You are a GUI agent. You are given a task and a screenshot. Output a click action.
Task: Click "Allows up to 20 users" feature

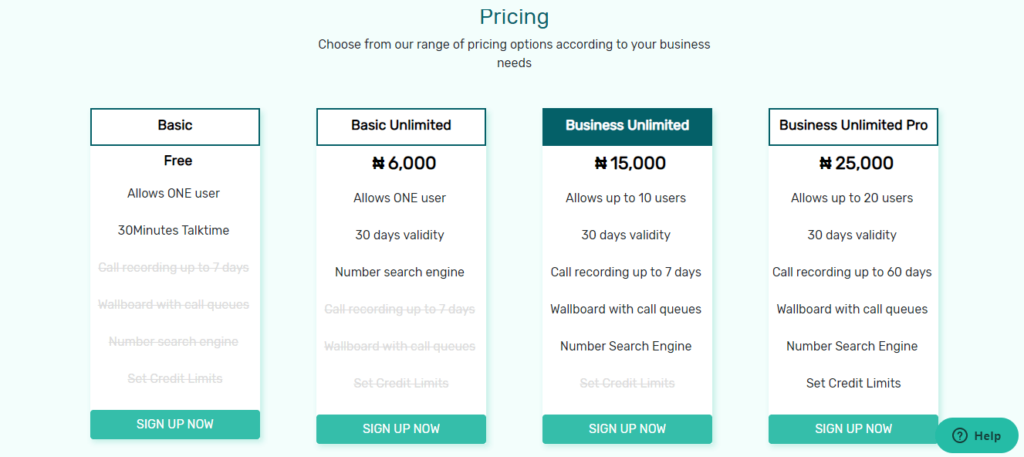click(852, 198)
